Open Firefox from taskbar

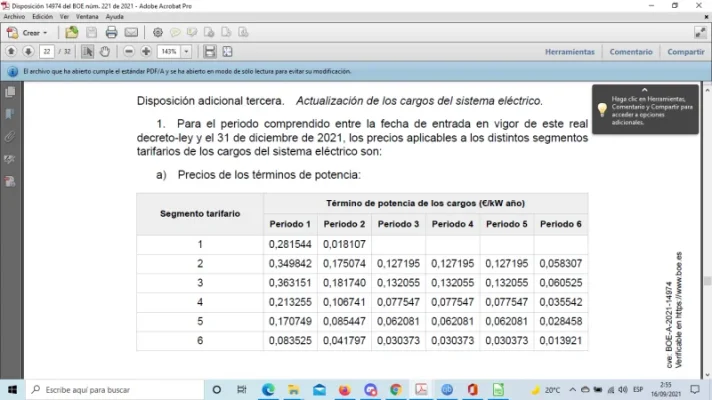pyautogui.click(x=345, y=390)
